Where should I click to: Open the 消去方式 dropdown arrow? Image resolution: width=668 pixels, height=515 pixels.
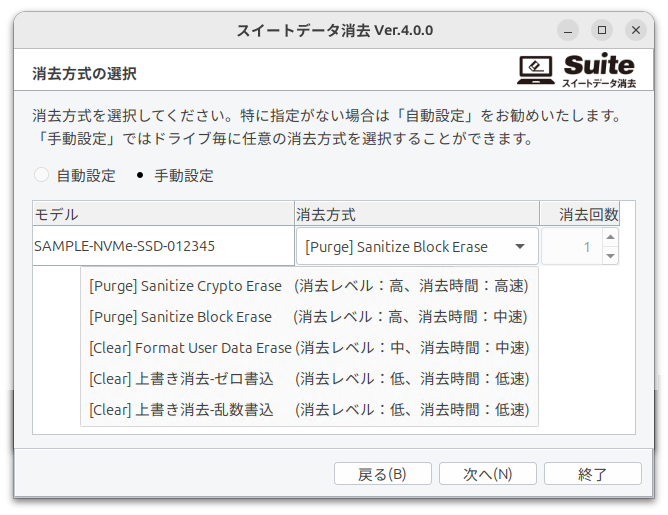[520, 246]
